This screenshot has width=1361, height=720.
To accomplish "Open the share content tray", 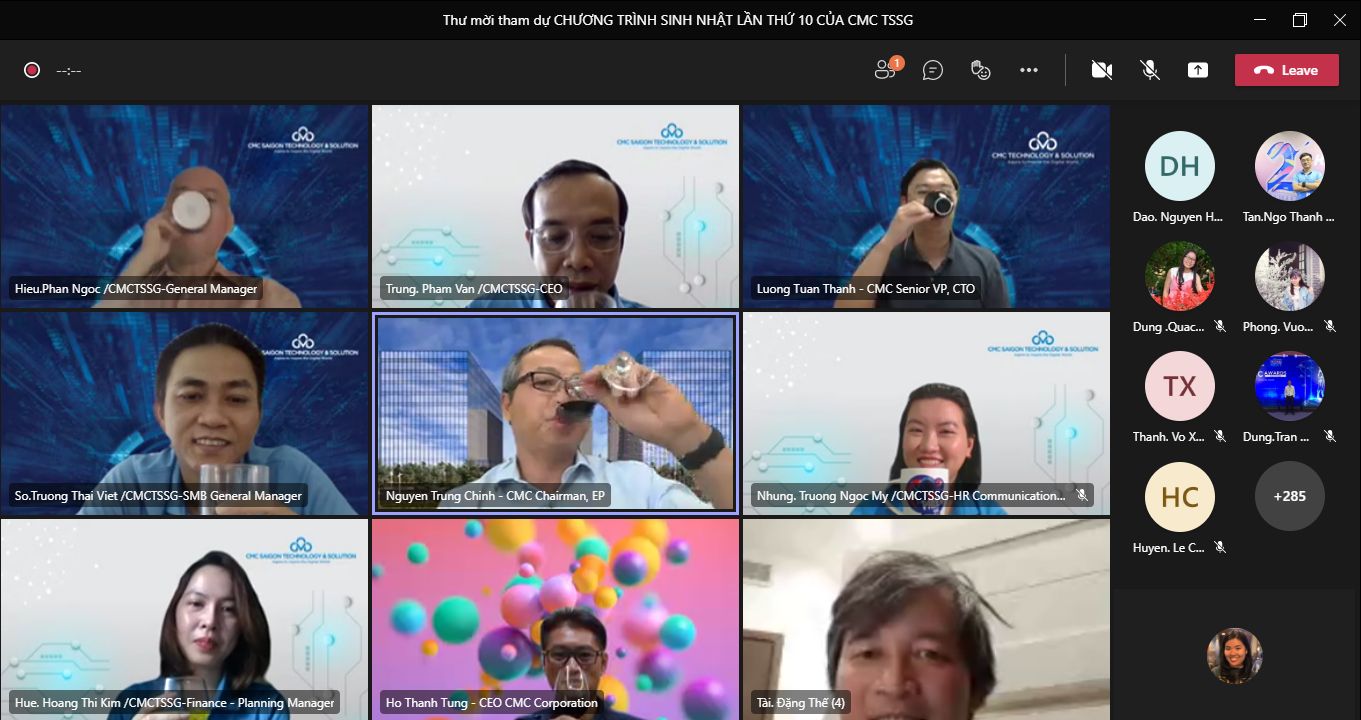I will tap(1198, 70).
